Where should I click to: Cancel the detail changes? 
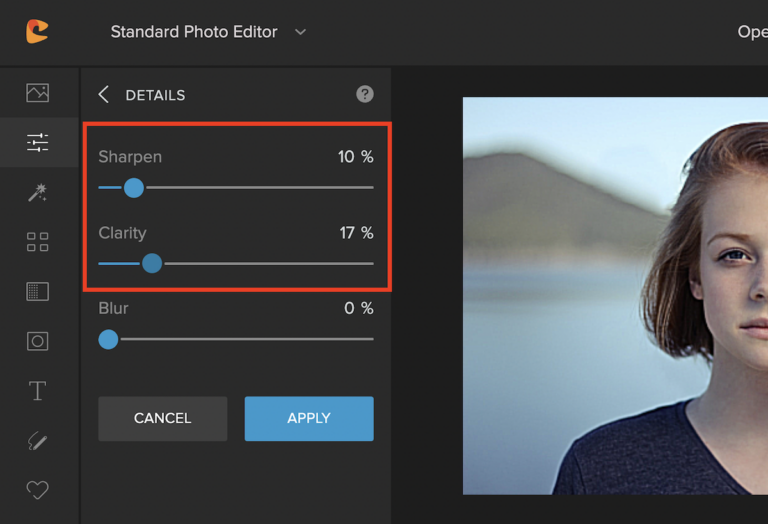coord(163,419)
